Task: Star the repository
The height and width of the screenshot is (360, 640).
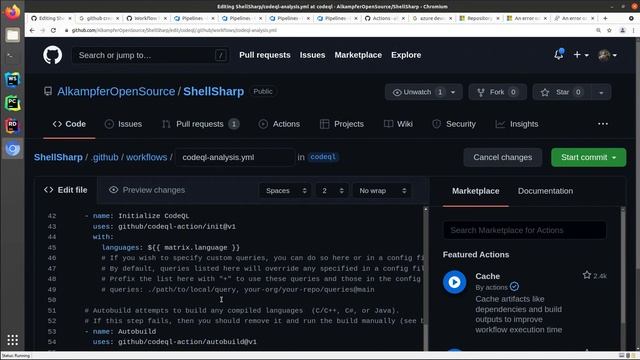Action: tap(562, 92)
